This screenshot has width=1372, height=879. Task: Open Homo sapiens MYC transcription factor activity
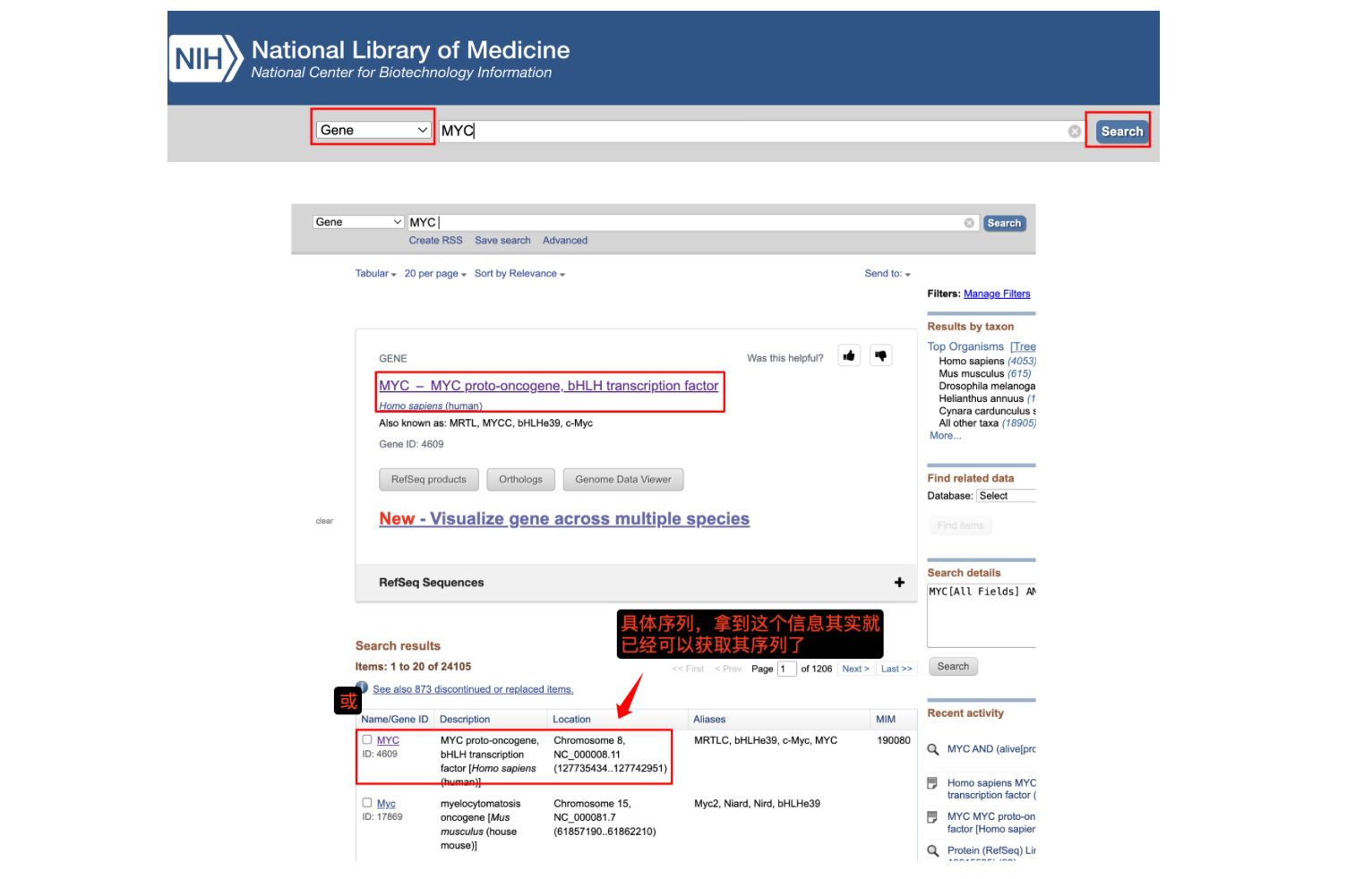(991, 789)
